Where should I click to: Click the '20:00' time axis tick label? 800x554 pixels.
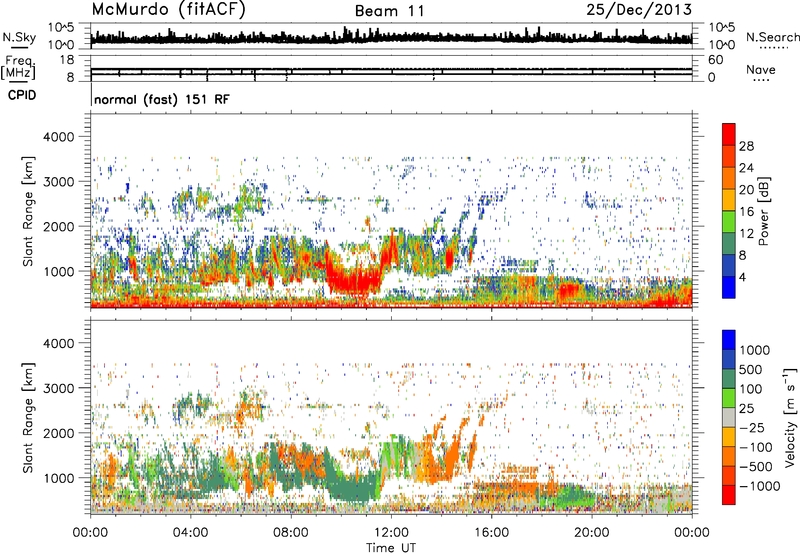(x=592, y=533)
